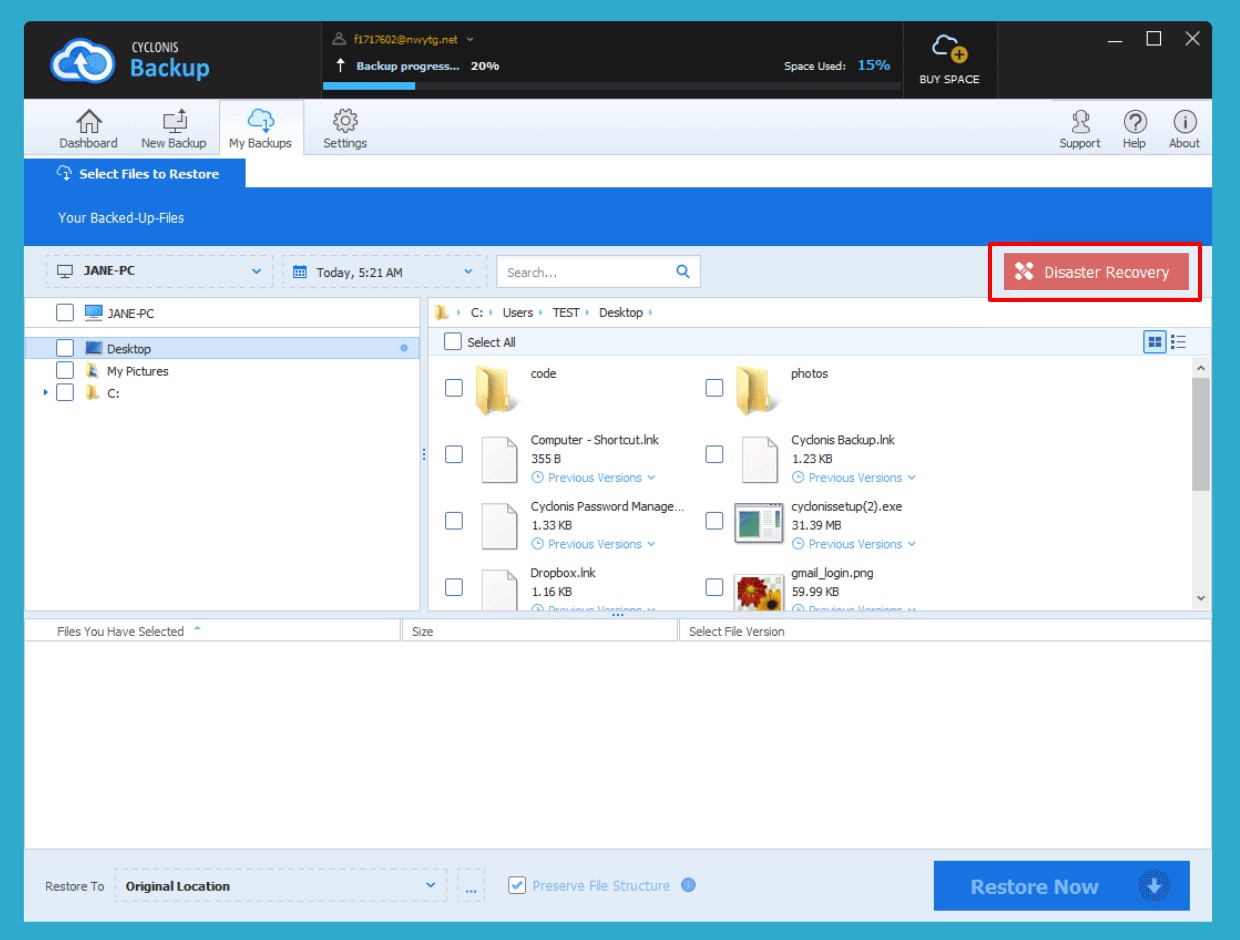This screenshot has width=1240, height=940.
Task: Click the search magnifier icon
Action: click(683, 271)
